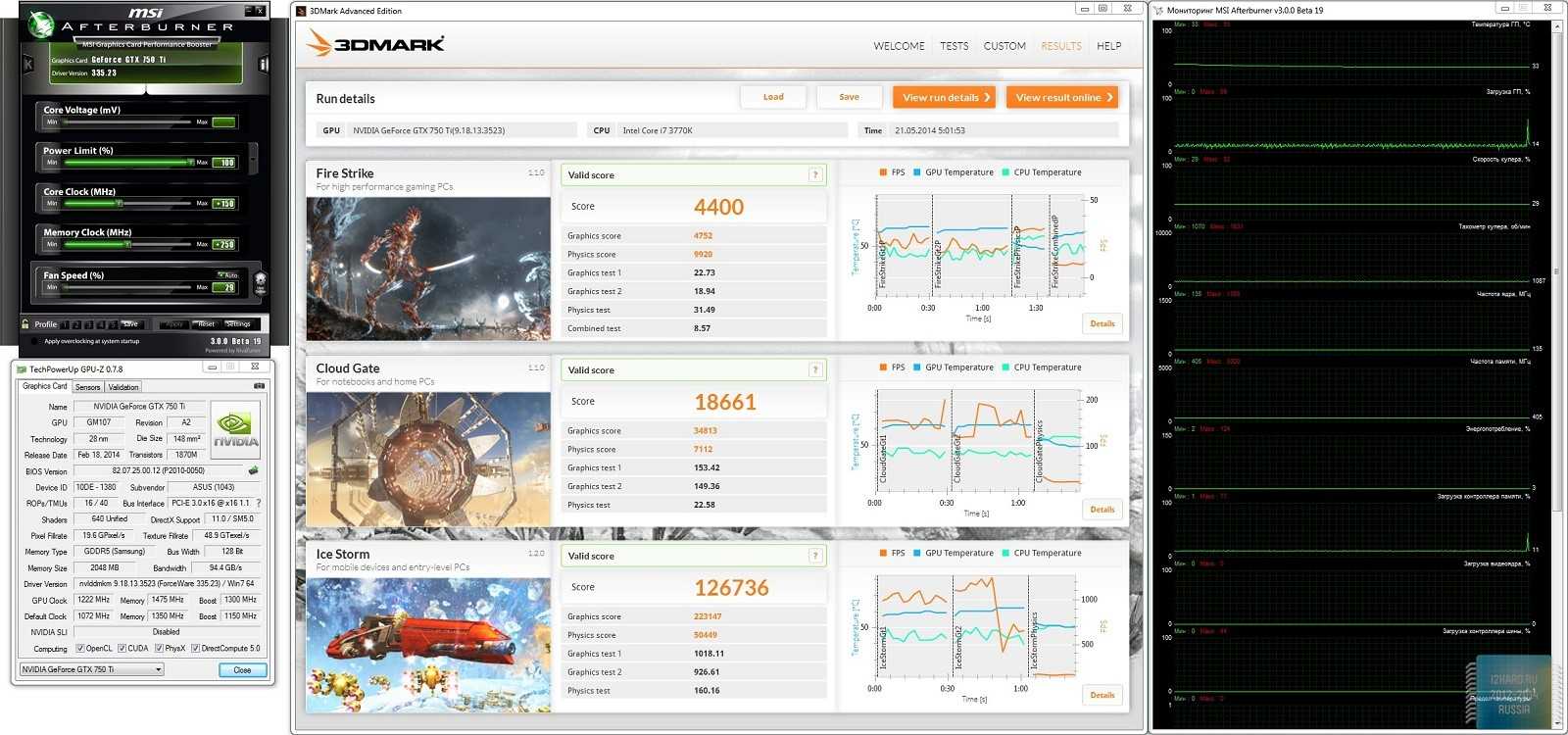This screenshot has width=1568, height=735.
Task: Click the Afterburner profile lock icon
Action: 25,324
